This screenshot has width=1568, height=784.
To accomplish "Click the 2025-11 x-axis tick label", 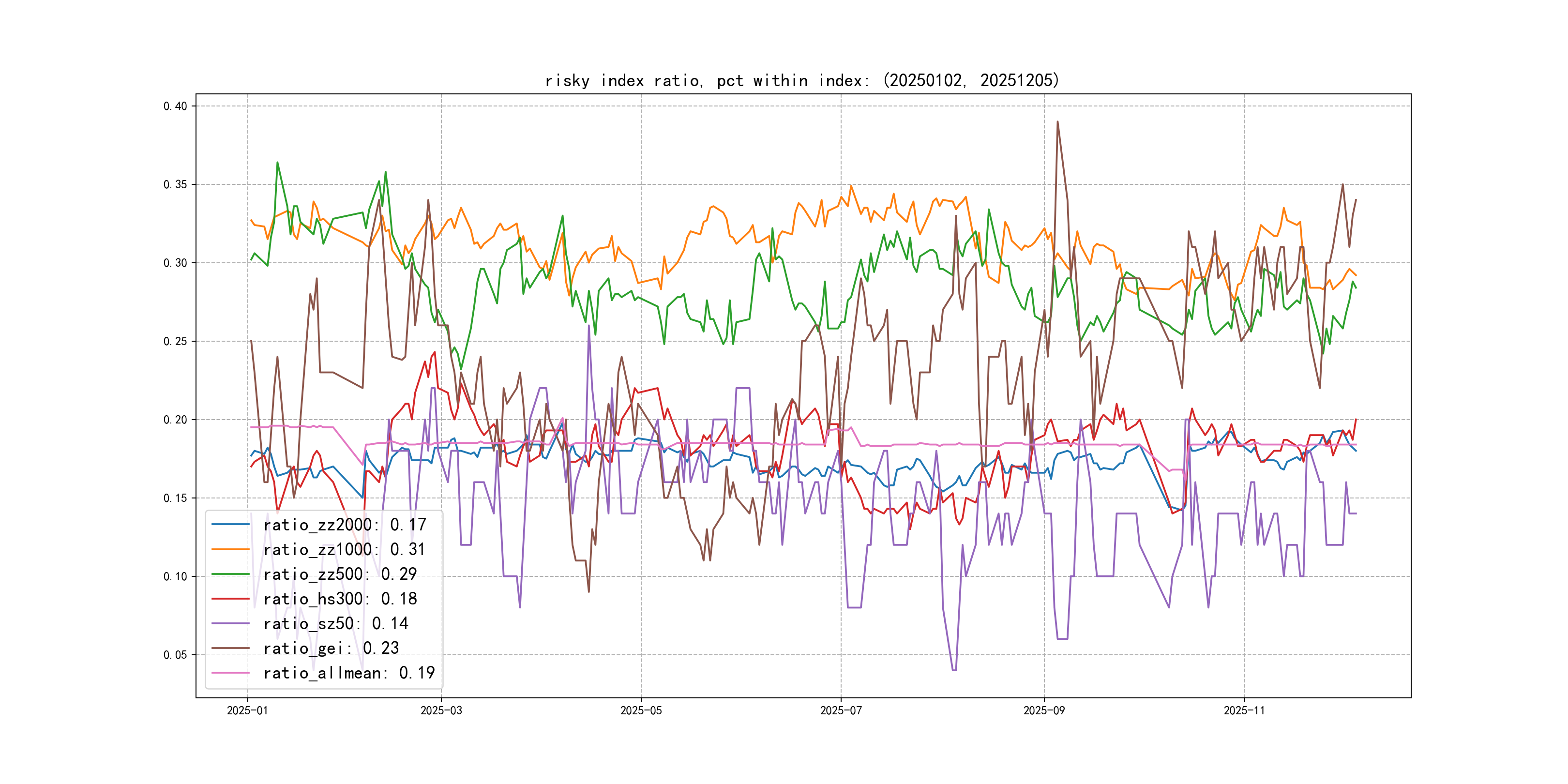I will (1244, 710).
